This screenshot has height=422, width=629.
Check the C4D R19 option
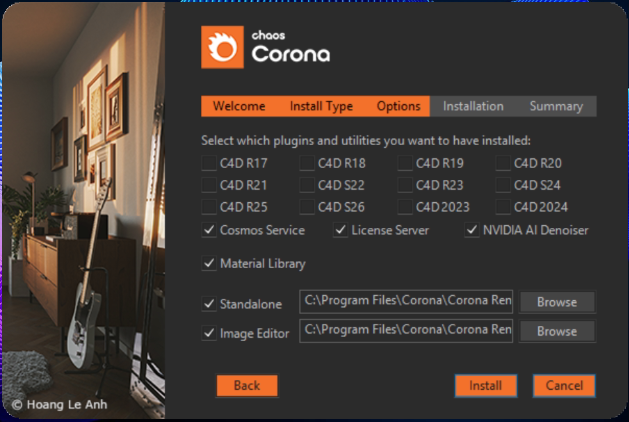(405, 163)
